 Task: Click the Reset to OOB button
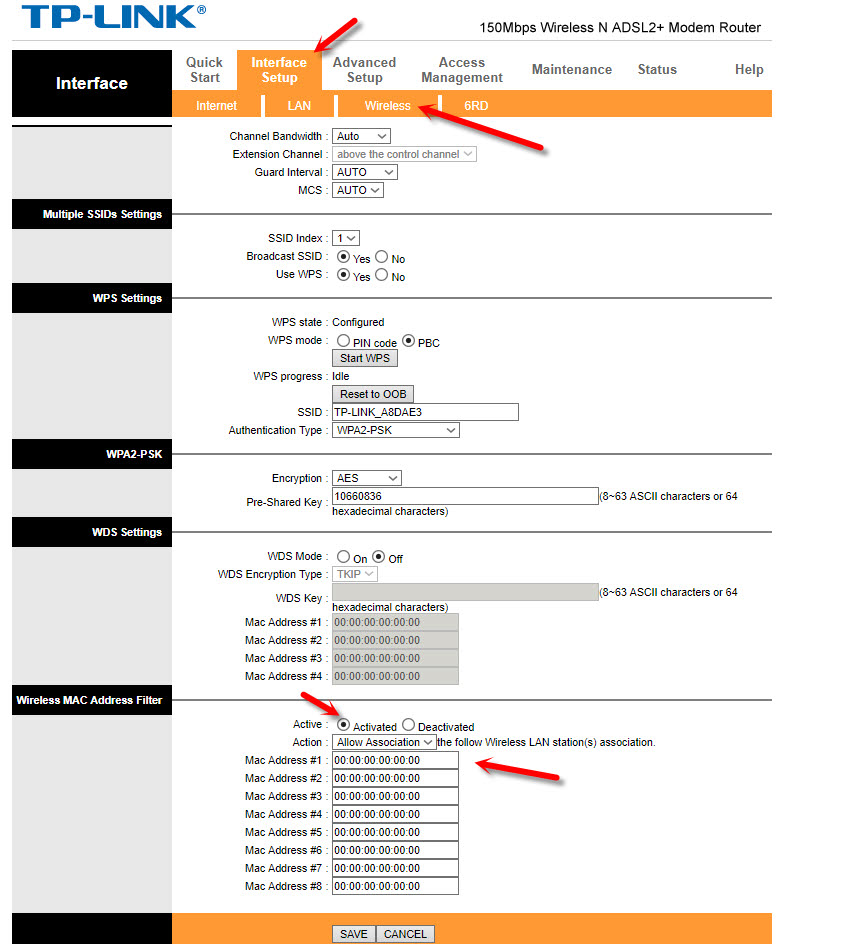click(372, 394)
